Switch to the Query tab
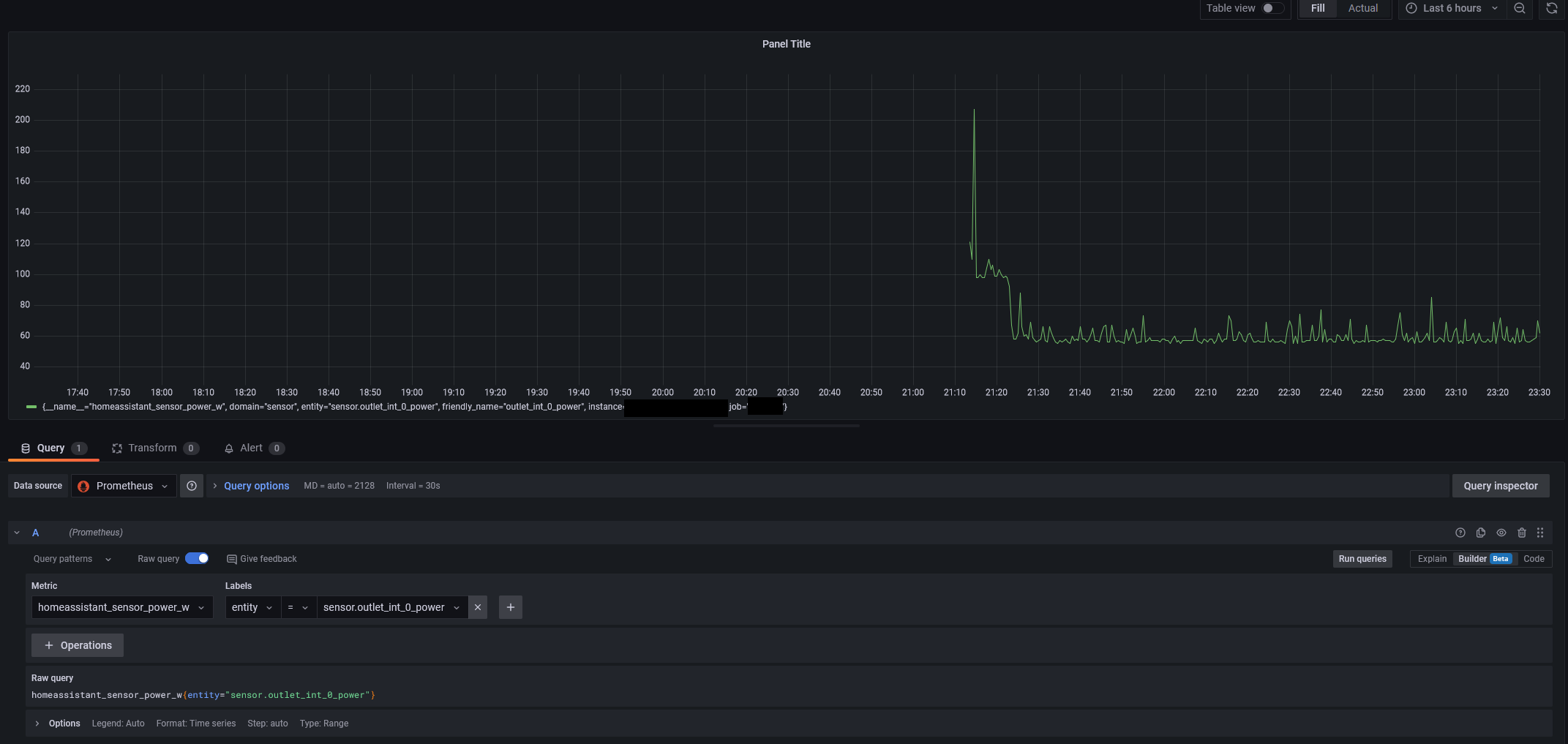The image size is (1568, 744). click(x=53, y=448)
